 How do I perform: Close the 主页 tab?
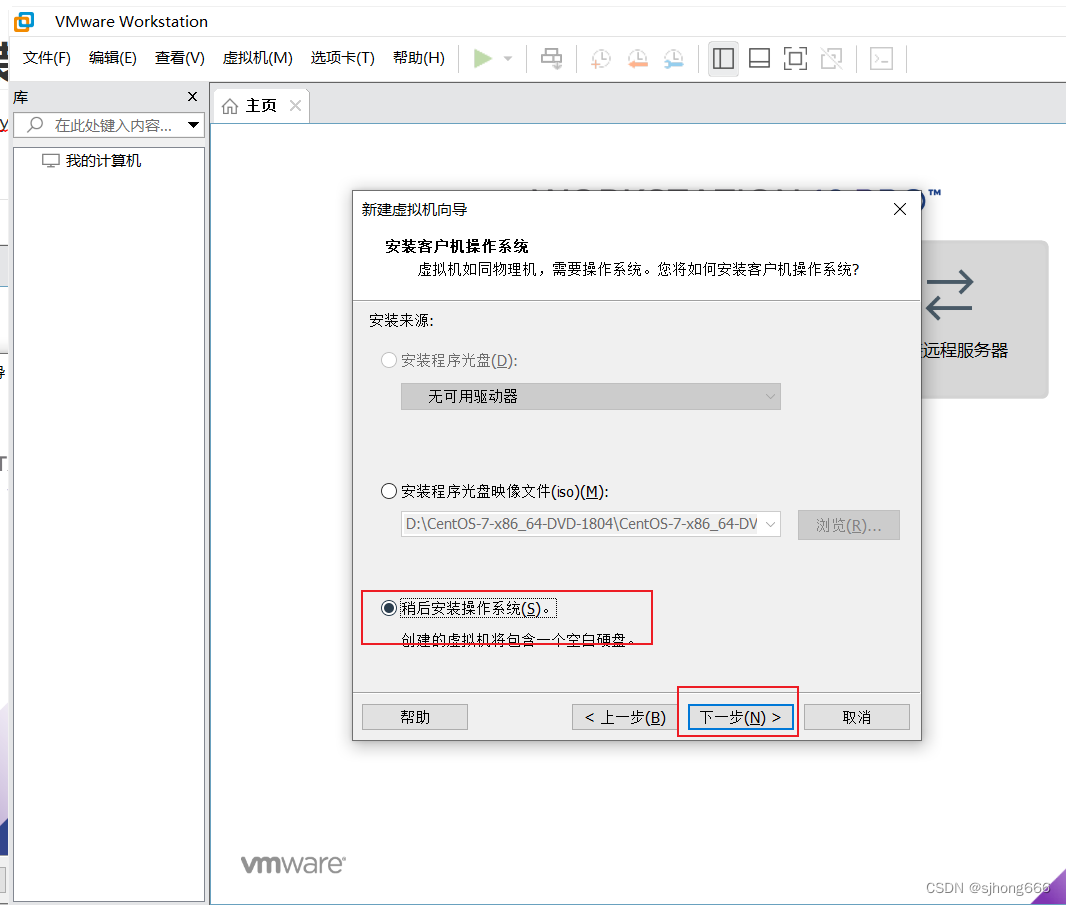coord(295,105)
